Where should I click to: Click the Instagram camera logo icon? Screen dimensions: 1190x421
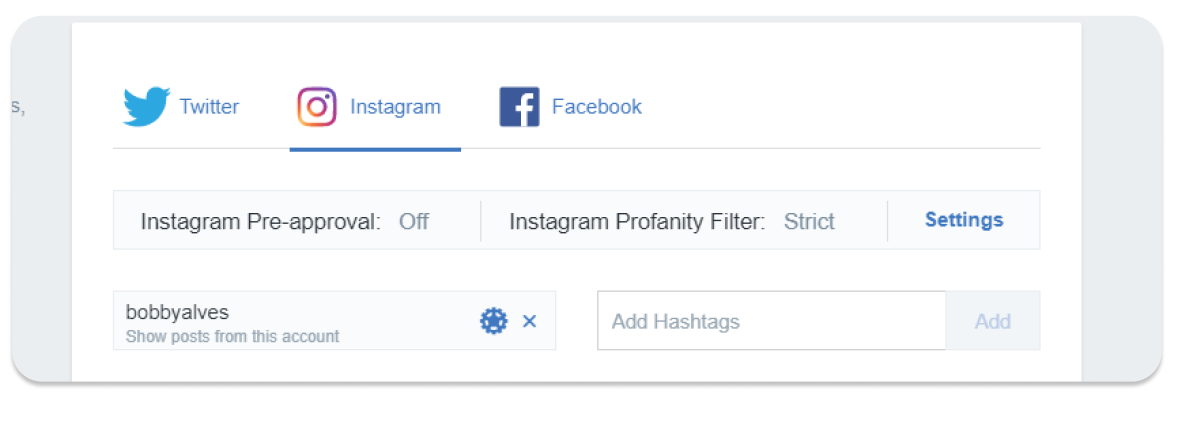point(316,106)
